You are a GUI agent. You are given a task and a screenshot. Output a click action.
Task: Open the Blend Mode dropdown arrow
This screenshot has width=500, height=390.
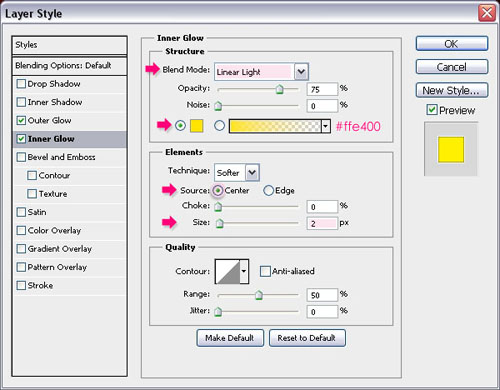coord(301,72)
